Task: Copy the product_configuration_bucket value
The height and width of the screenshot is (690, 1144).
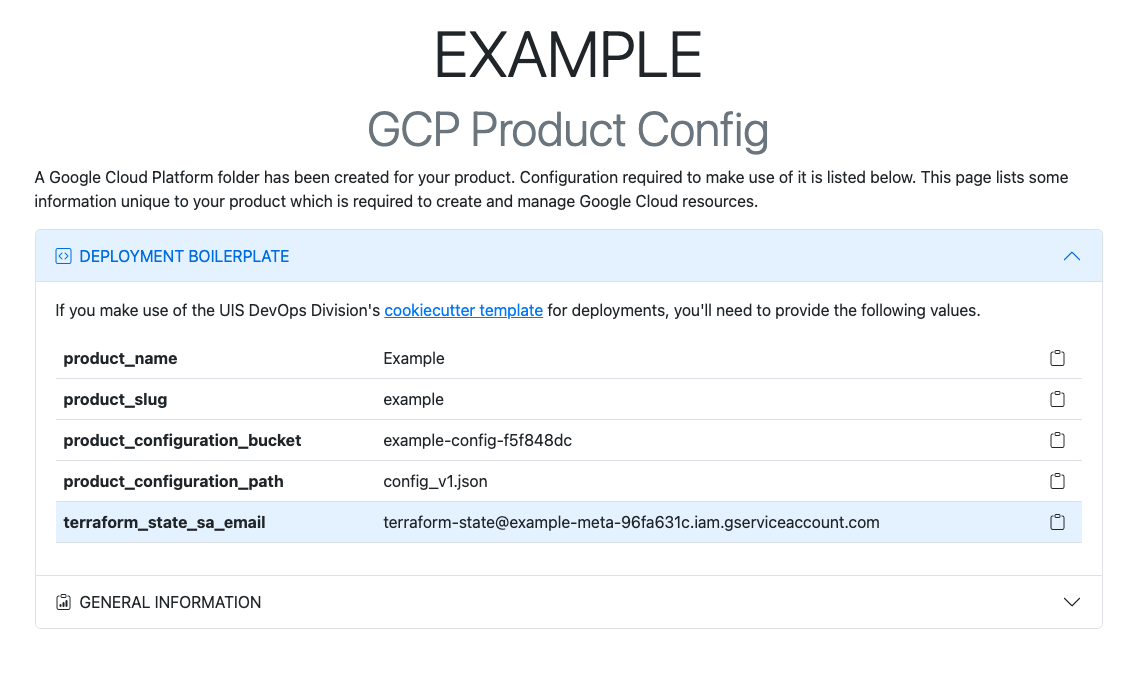Action: [1057, 440]
